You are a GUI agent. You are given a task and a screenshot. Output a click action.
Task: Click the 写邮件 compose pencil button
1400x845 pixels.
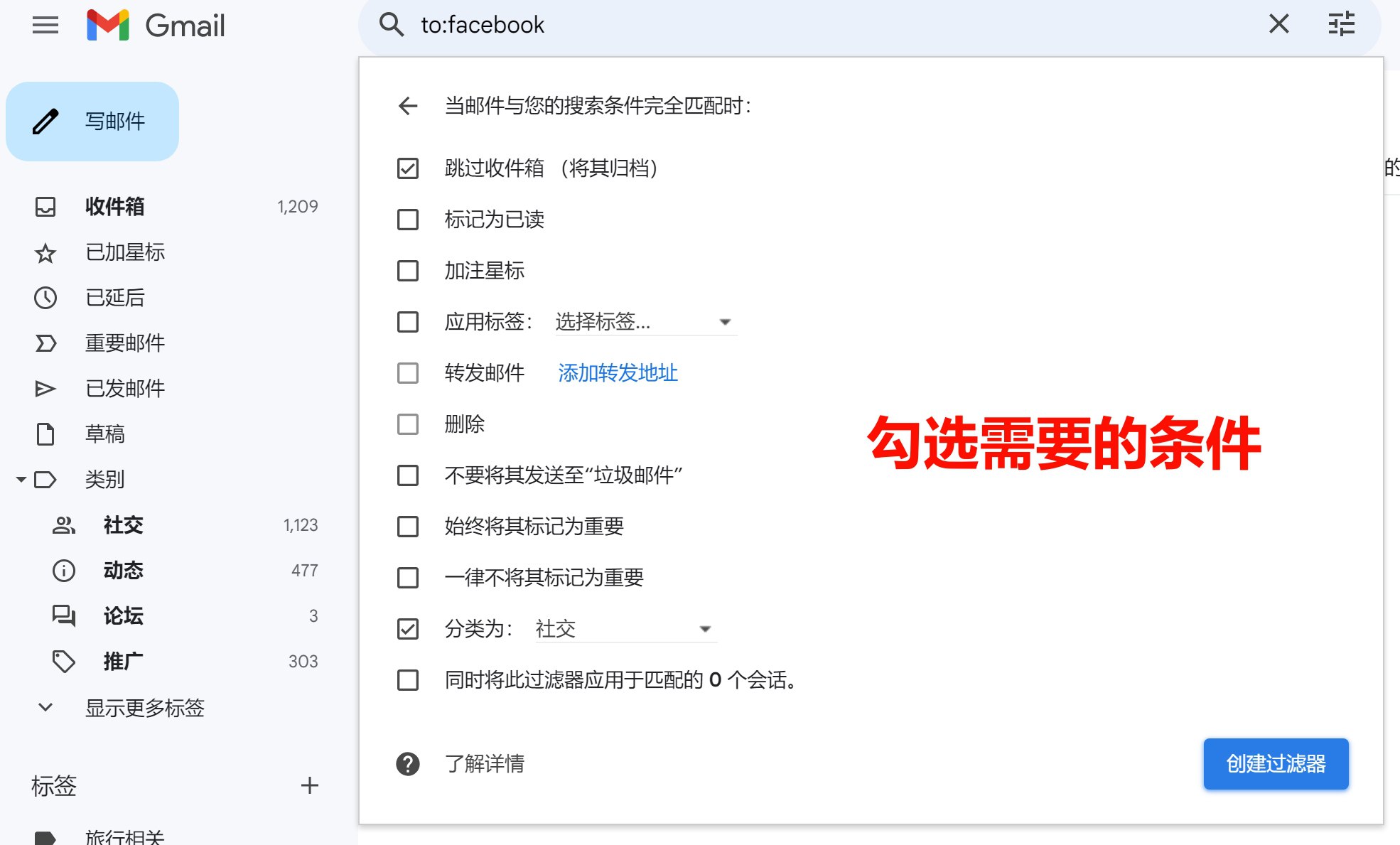click(x=92, y=122)
